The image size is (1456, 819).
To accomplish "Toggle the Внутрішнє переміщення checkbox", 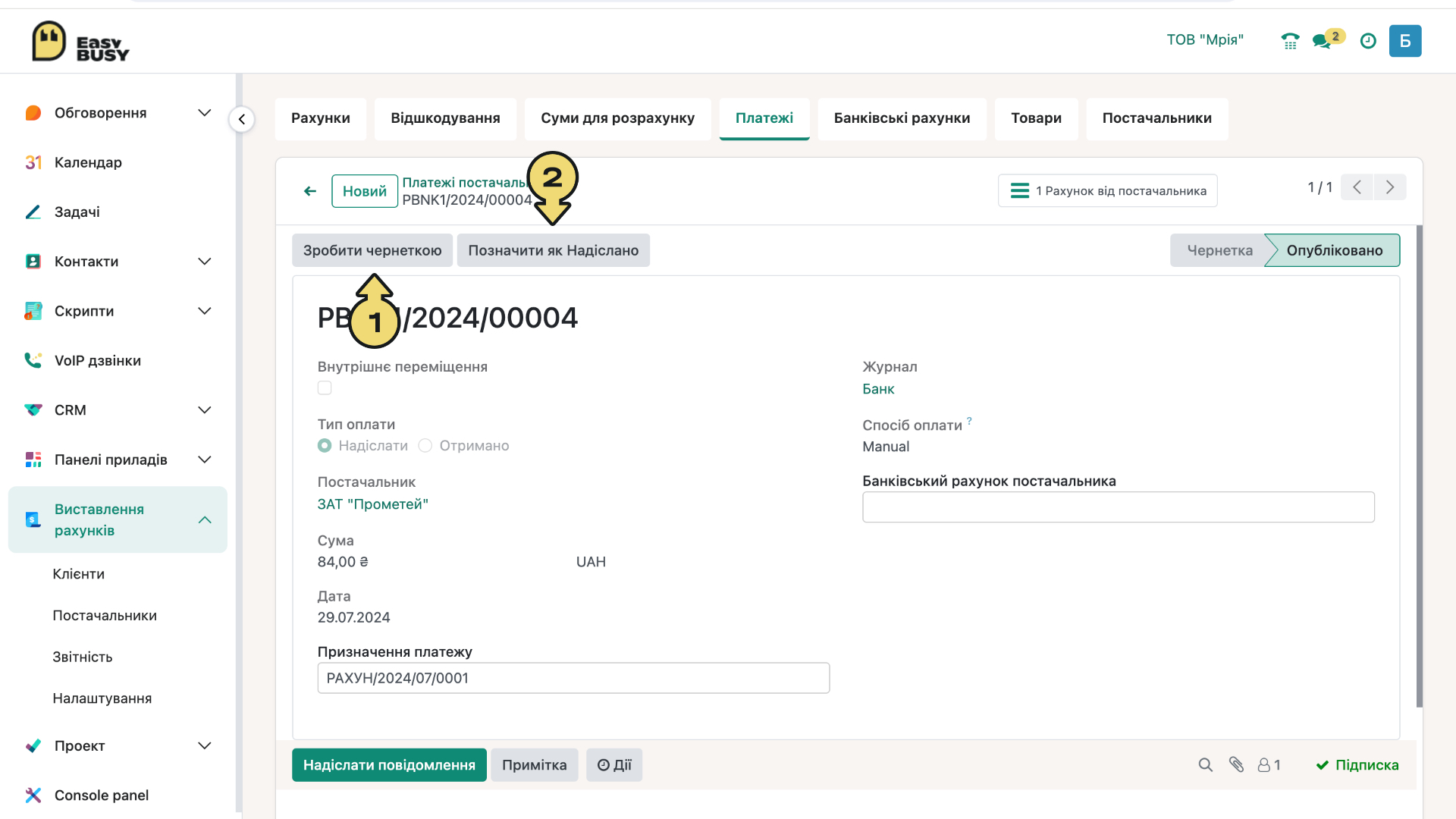I will point(325,388).
